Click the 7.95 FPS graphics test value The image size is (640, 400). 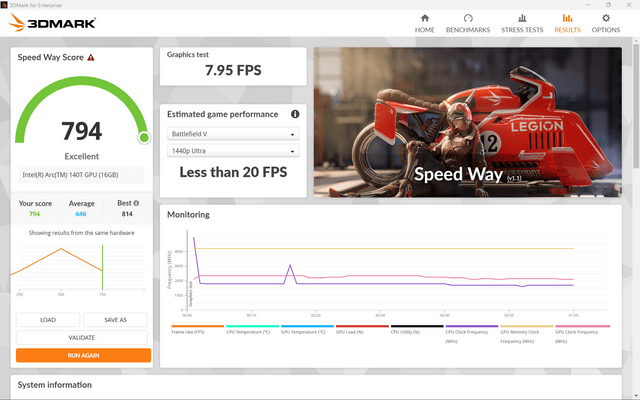[233, 70]
